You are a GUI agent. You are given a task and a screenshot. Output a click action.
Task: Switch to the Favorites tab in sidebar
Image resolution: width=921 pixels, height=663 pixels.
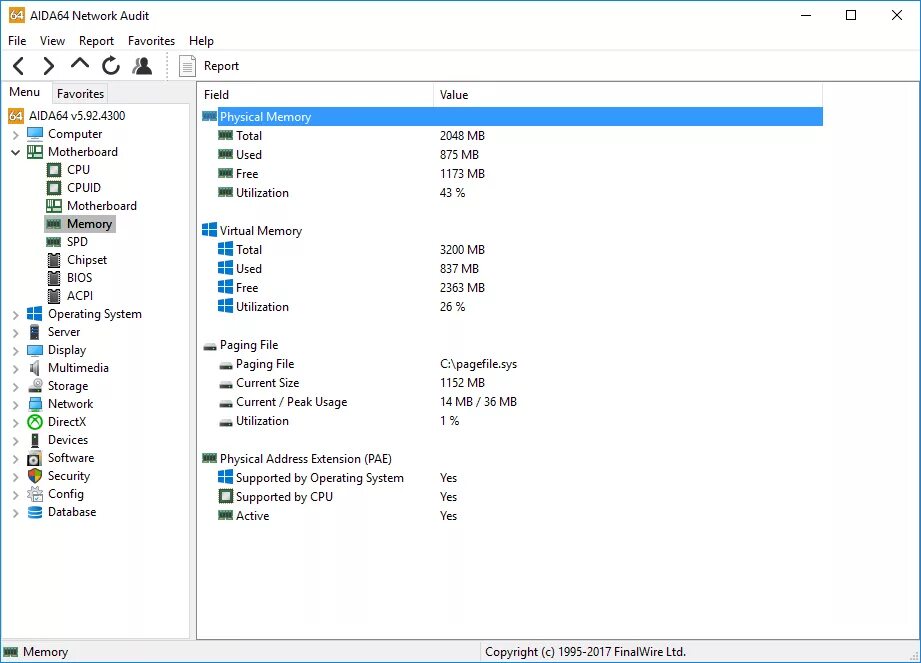click(x=80, y=93)
